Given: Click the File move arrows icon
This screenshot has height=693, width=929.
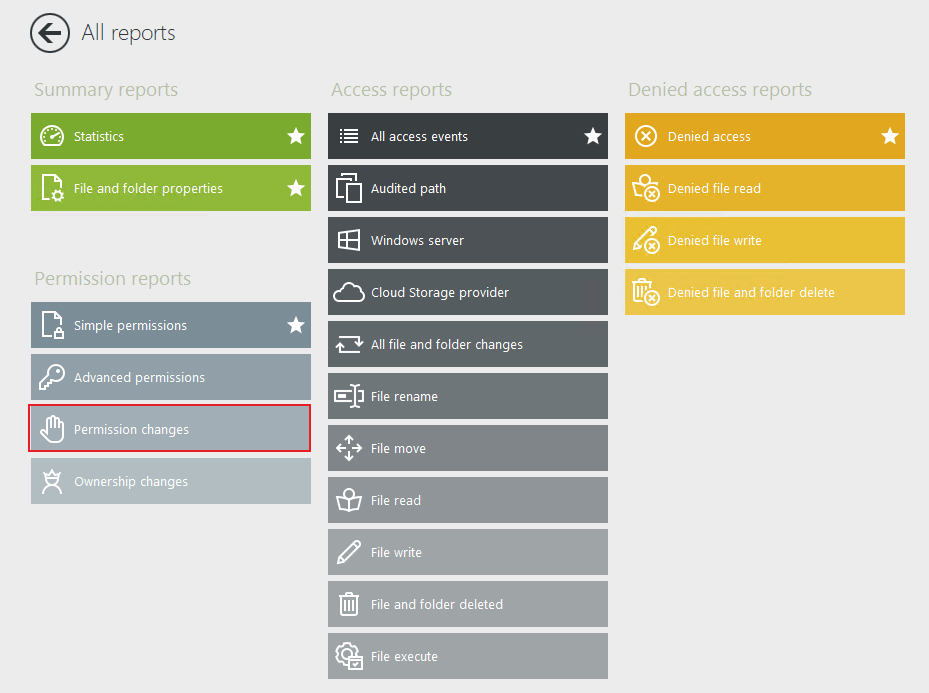Looking at the screenshot, I should tap(349, 448).
